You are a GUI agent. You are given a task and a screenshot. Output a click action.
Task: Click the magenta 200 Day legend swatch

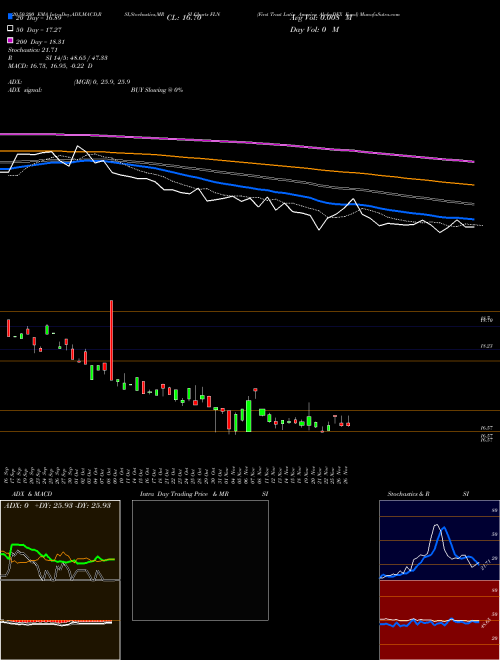click(10, 40)
